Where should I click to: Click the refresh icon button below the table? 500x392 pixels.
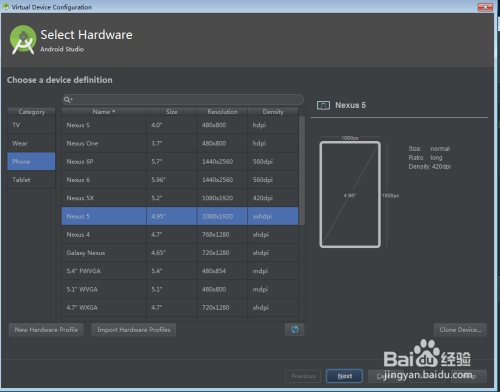(x=295, y=329)
